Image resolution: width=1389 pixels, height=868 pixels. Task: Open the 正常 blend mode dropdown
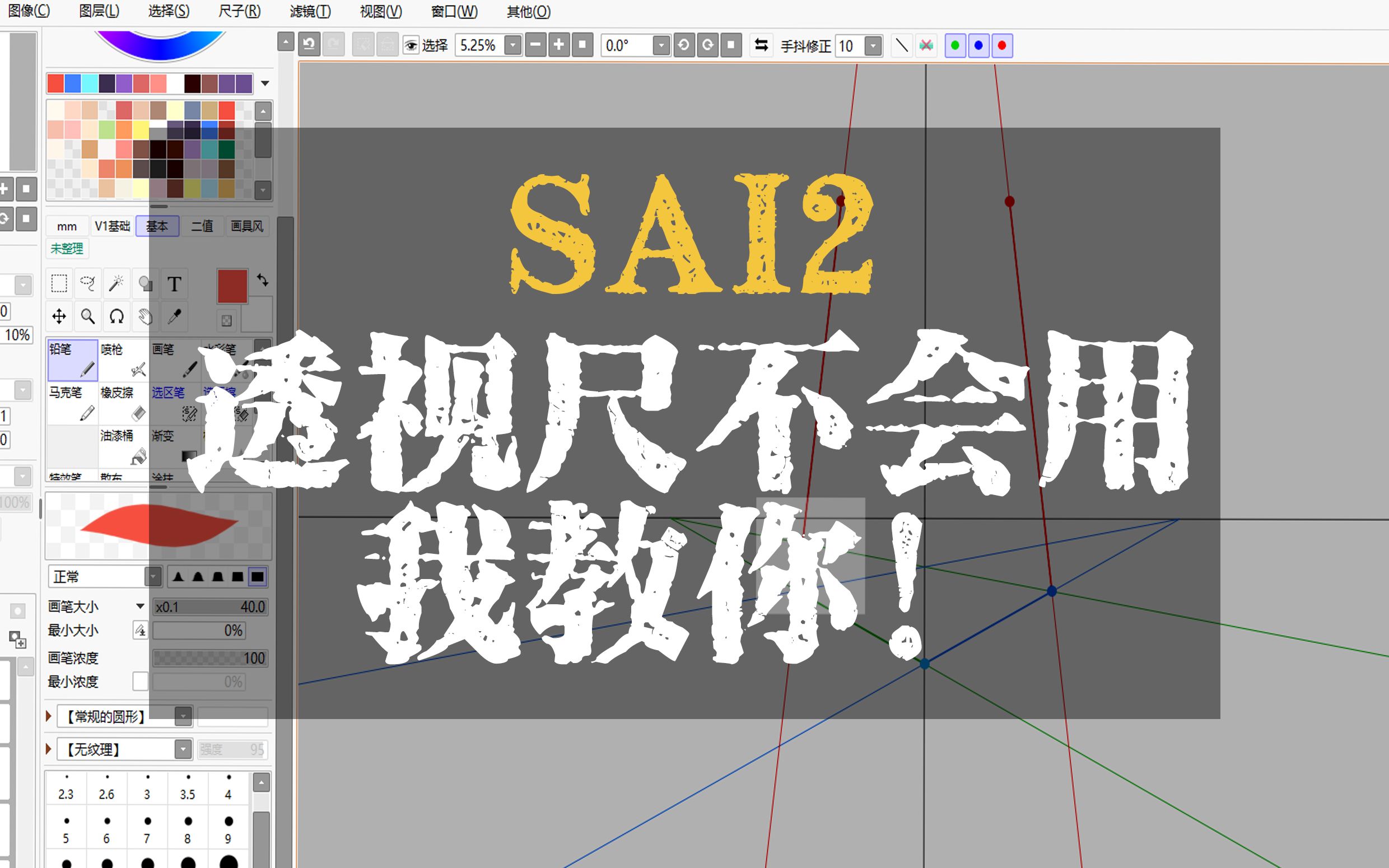pyautogui.click(x=153, y=576)
